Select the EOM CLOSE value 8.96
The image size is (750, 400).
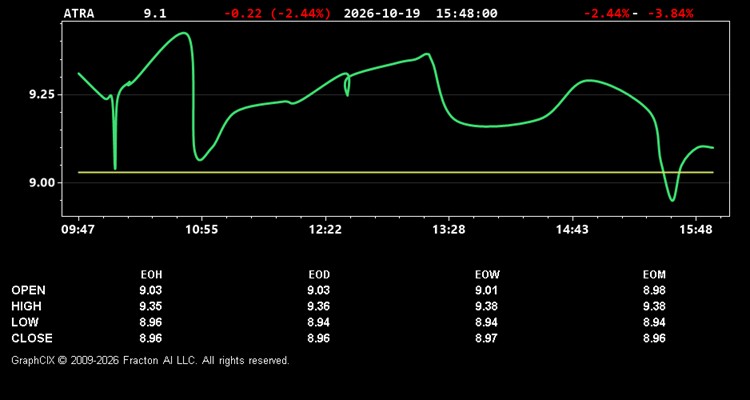654,338
